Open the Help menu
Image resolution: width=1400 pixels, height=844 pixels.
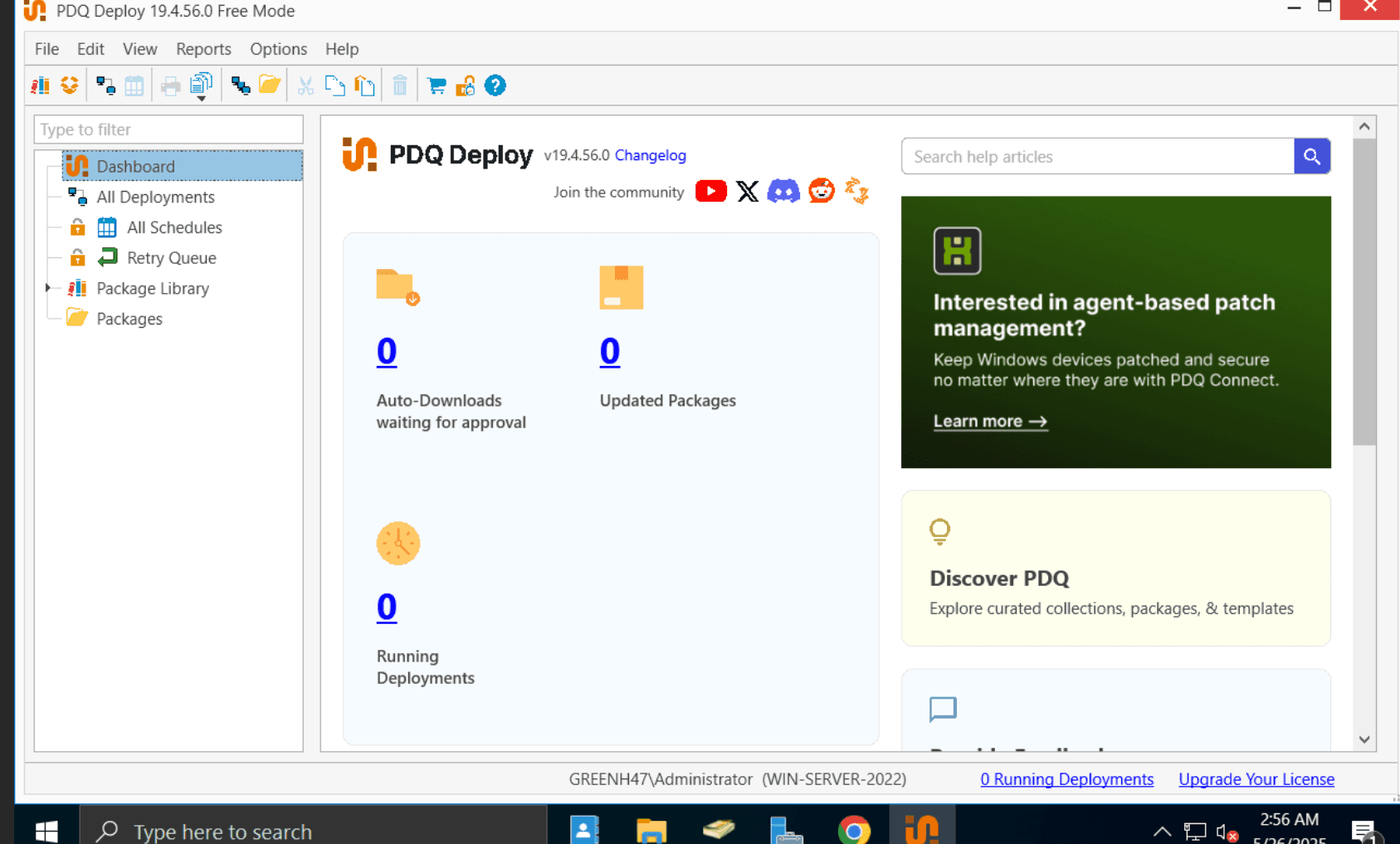pos(342,49)
